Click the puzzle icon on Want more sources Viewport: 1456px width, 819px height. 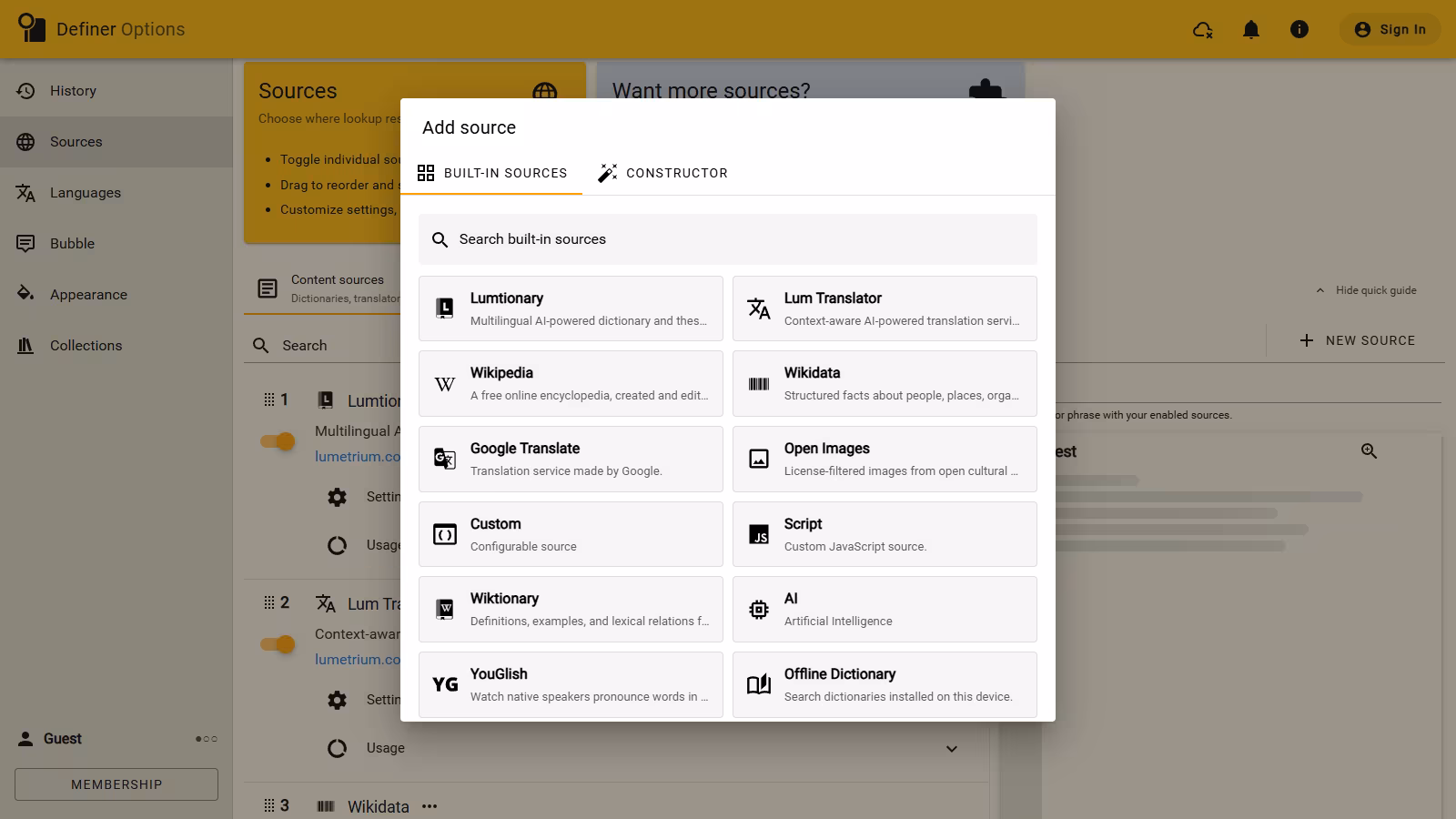tap(986, 90)
